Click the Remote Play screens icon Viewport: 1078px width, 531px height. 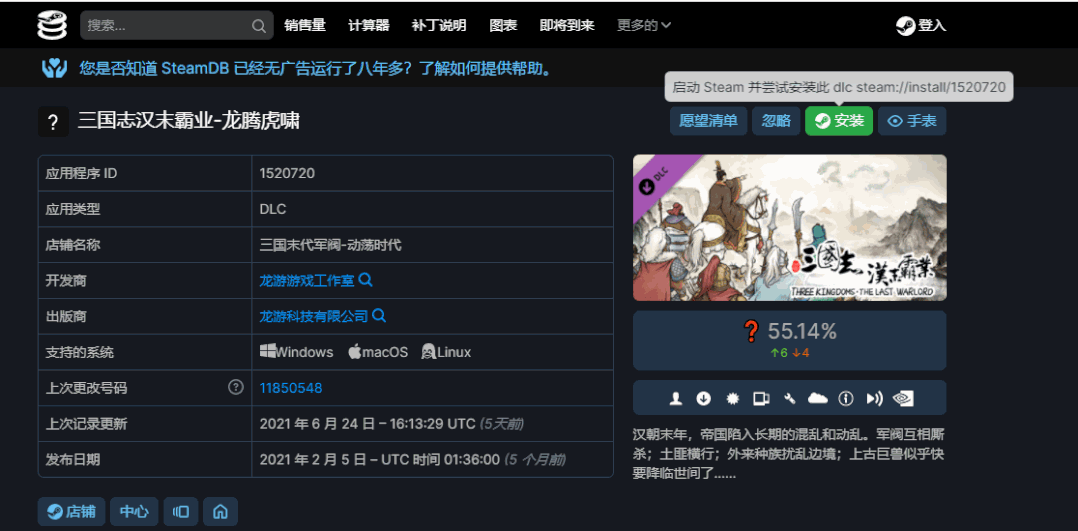pos(761,398)
